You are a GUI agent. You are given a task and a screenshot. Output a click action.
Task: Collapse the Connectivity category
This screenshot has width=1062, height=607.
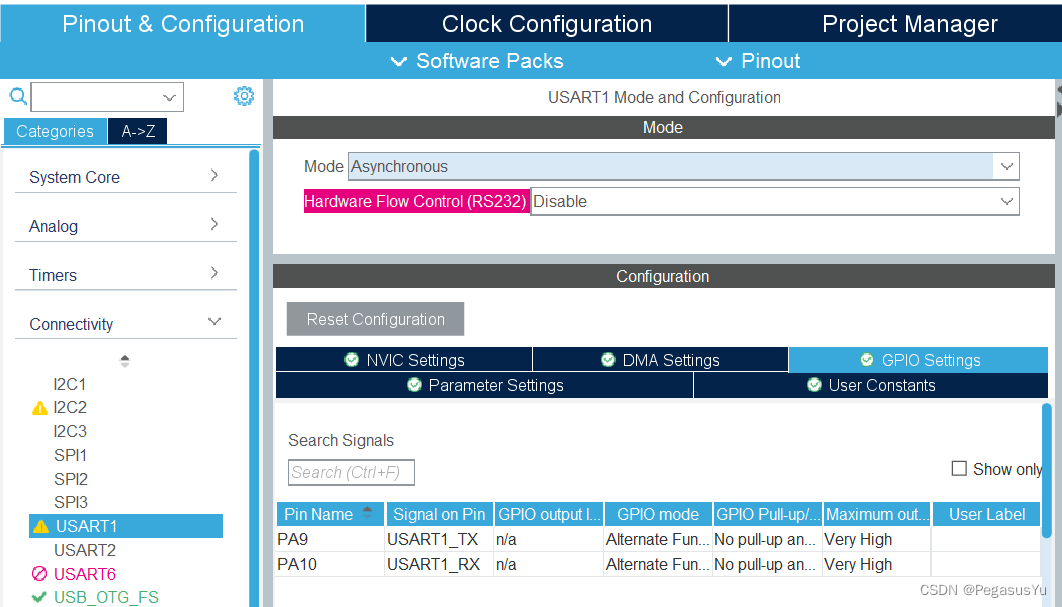click(x=125, y=323)
